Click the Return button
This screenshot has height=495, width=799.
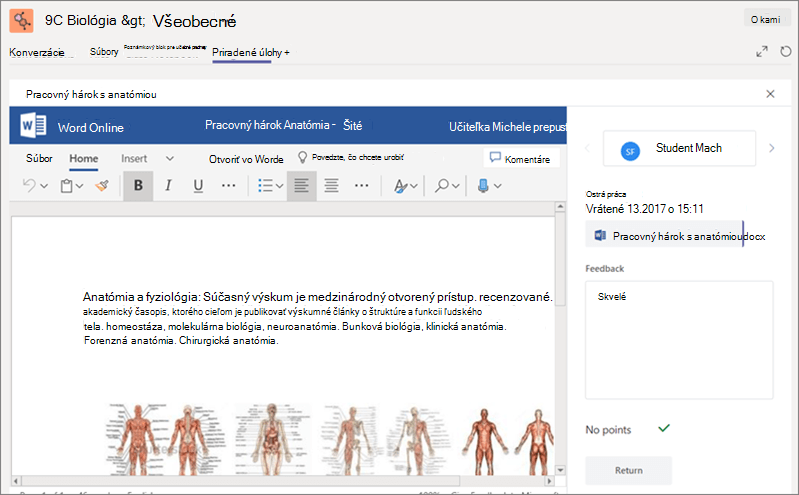coord(628,470)
